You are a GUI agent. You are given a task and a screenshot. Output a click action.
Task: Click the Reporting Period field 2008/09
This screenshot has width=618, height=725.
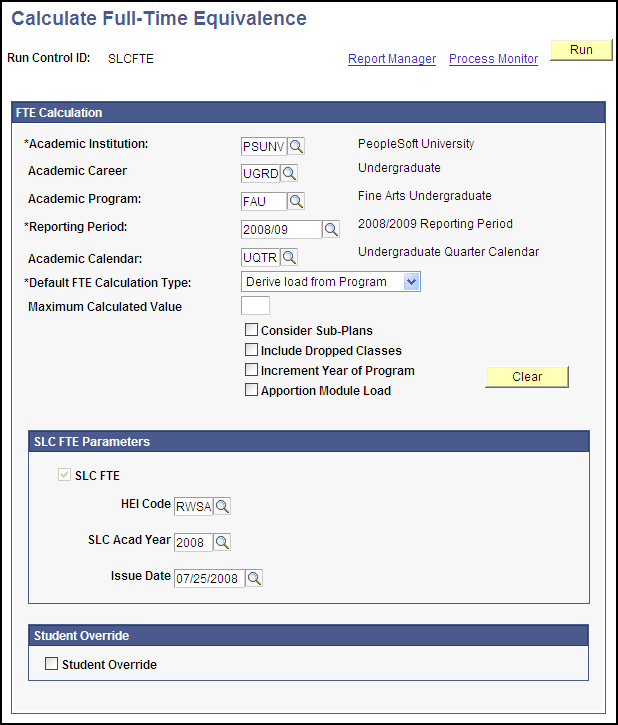[x=281, y=229]
